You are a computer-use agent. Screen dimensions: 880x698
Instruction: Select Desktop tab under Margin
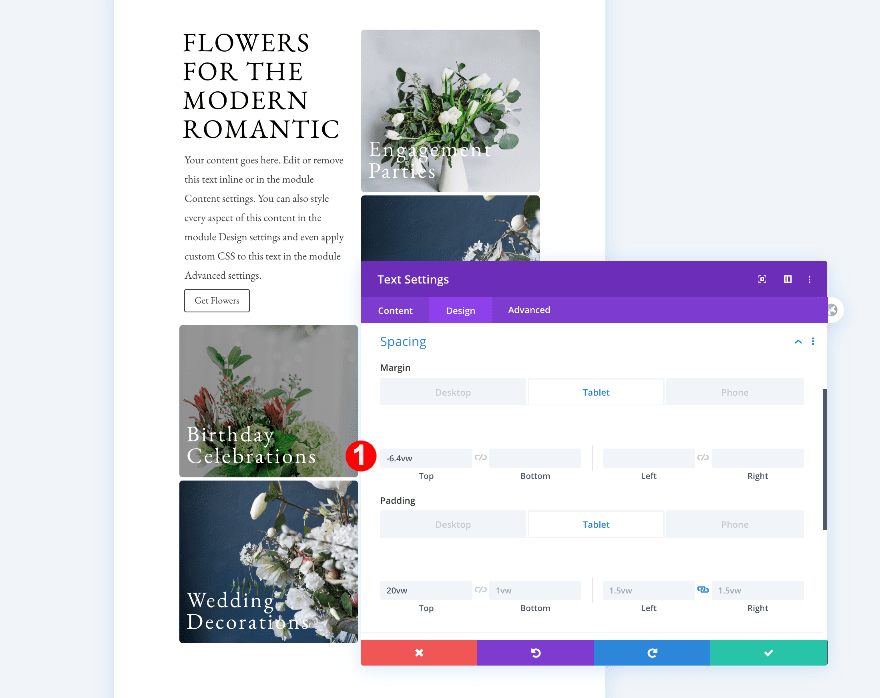[453, 392]
